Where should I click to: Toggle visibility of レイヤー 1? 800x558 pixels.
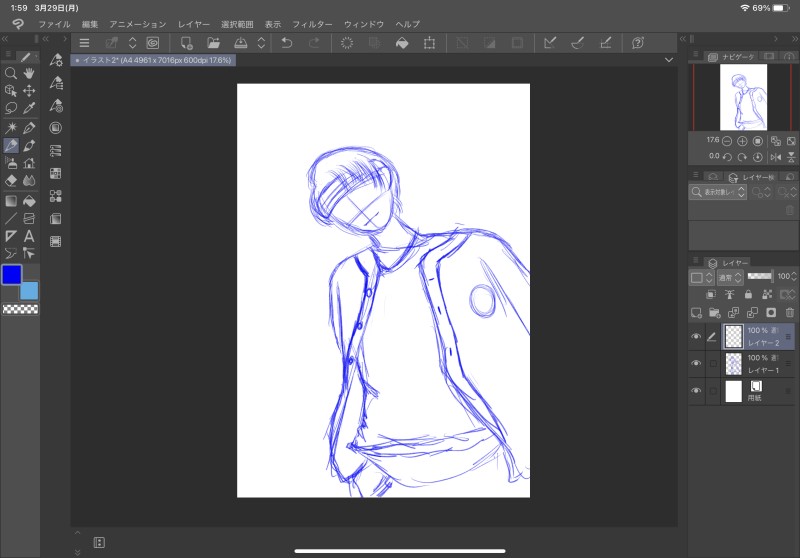point(696,364)
